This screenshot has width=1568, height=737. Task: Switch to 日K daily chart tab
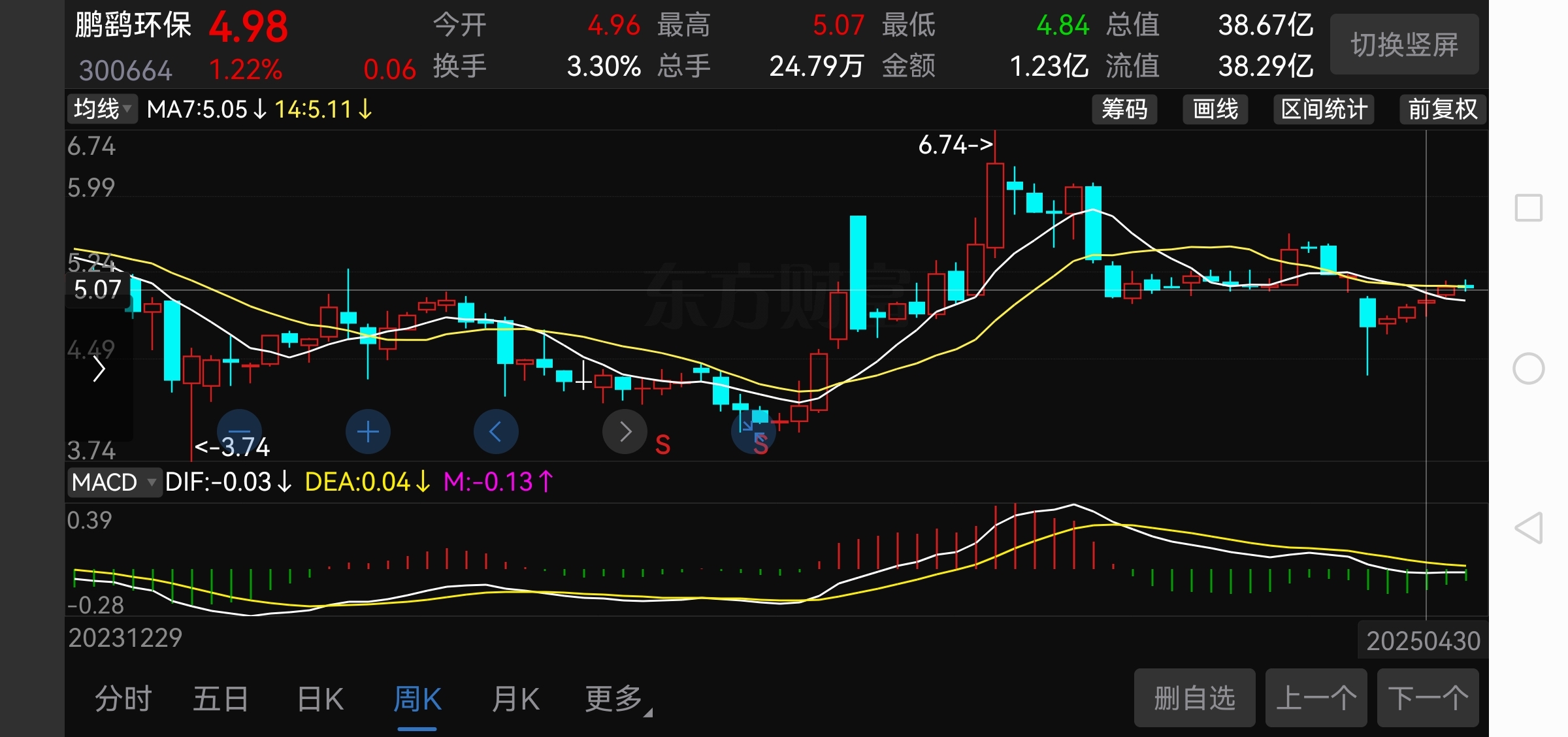point(320,699)
